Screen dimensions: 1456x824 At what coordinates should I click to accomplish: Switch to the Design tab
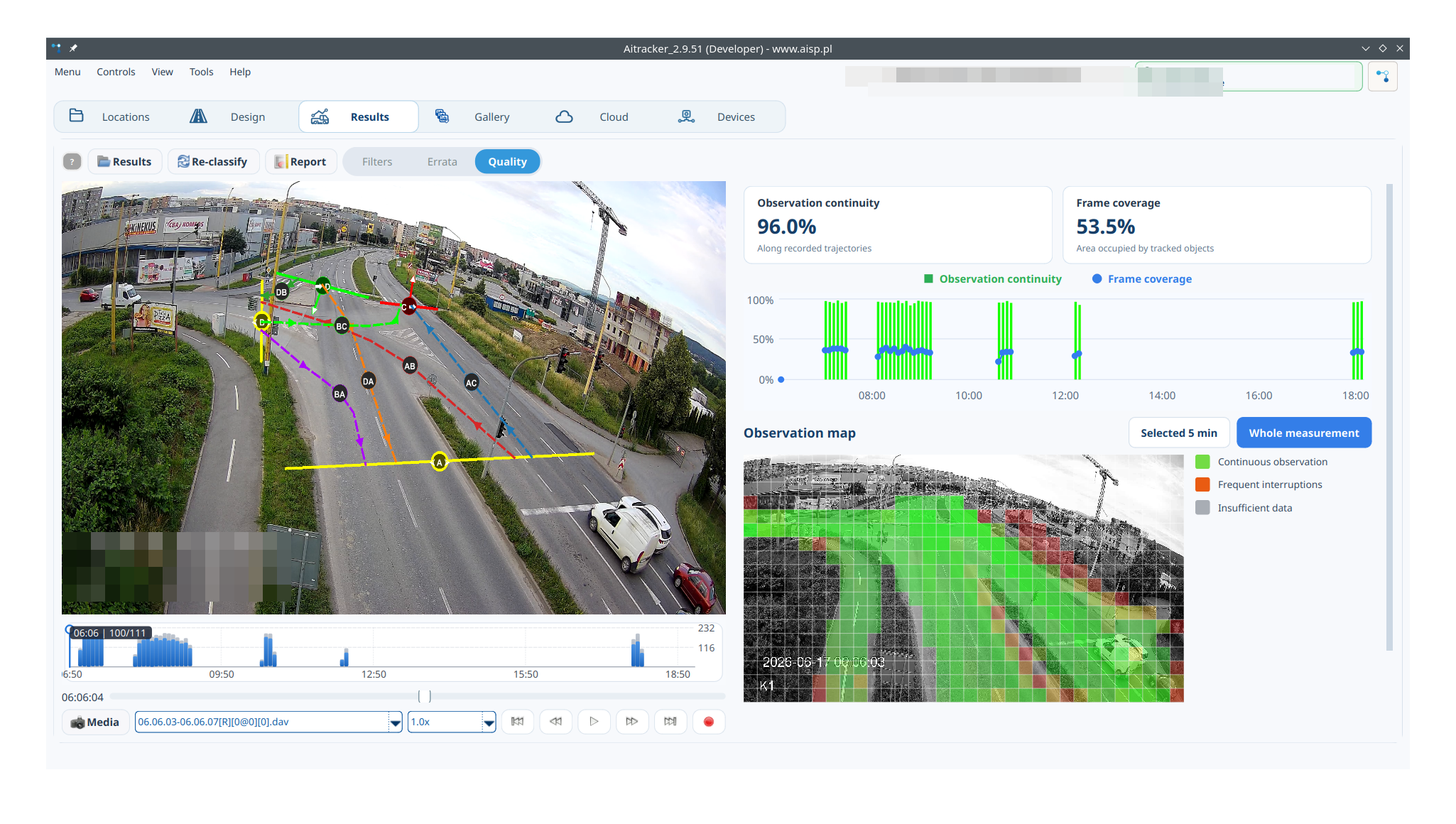pyautogui.click(x=227, y=116)
